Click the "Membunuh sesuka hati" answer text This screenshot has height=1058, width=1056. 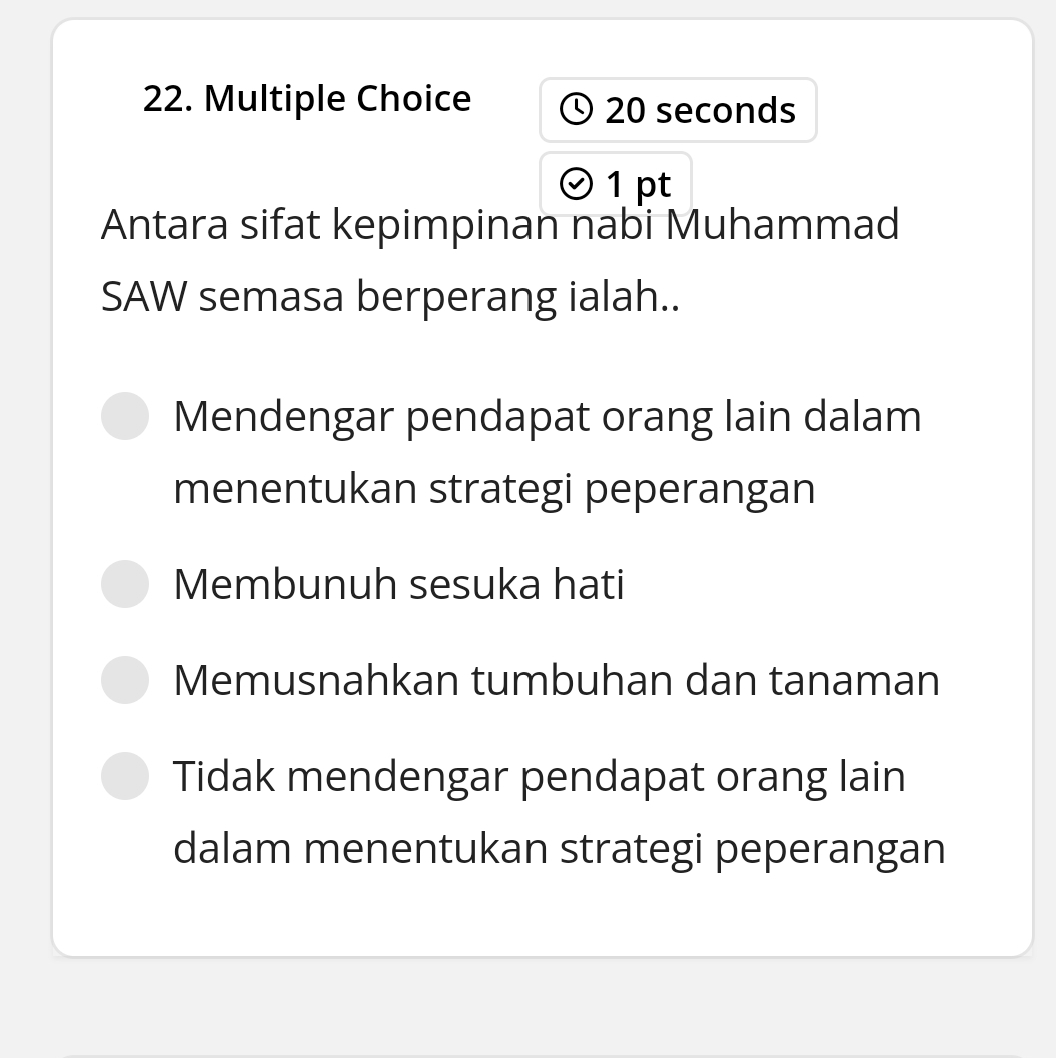pyautogui.click(x=398, y=584)
